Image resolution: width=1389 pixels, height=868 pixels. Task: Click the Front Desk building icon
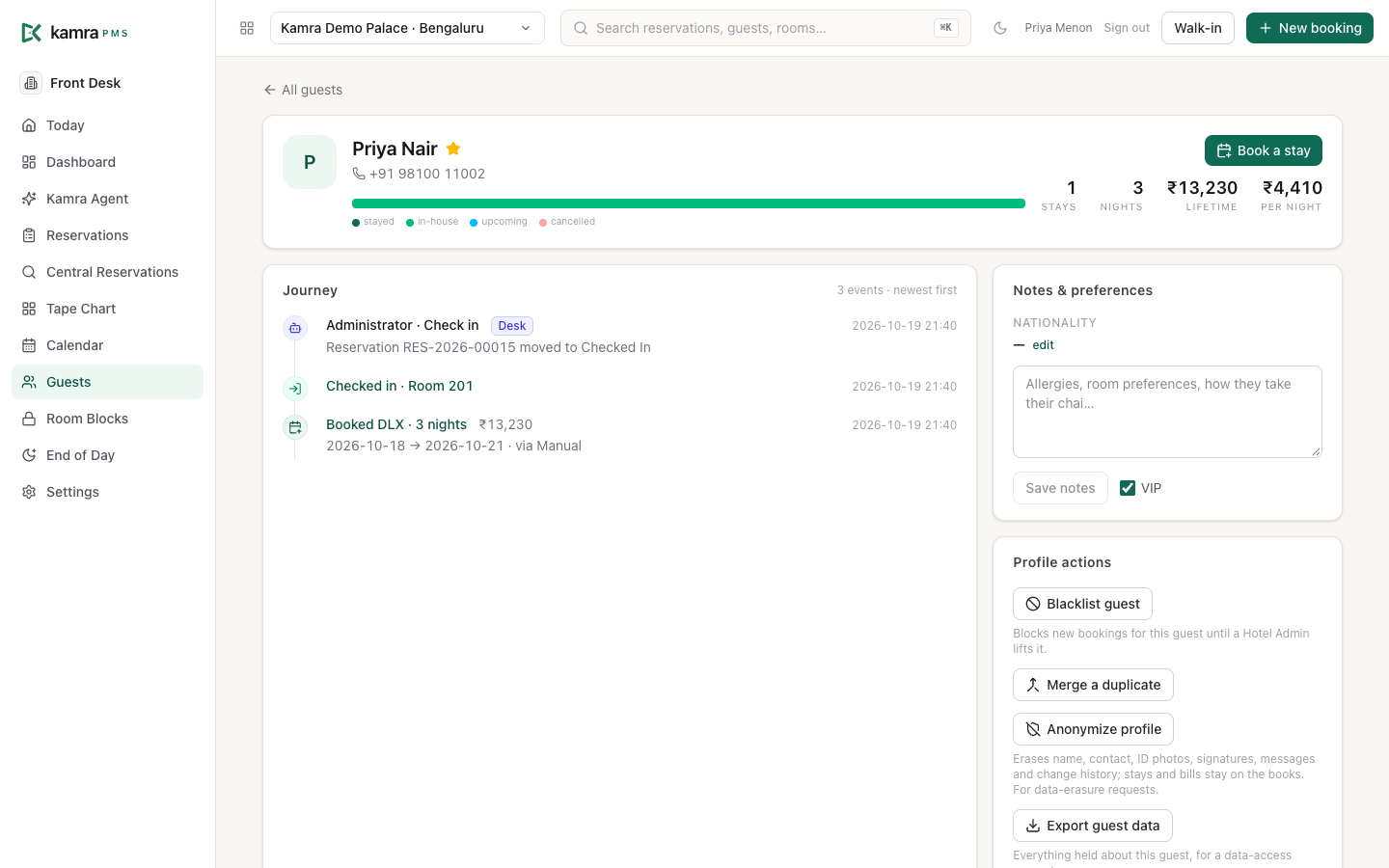click(31, 83)
